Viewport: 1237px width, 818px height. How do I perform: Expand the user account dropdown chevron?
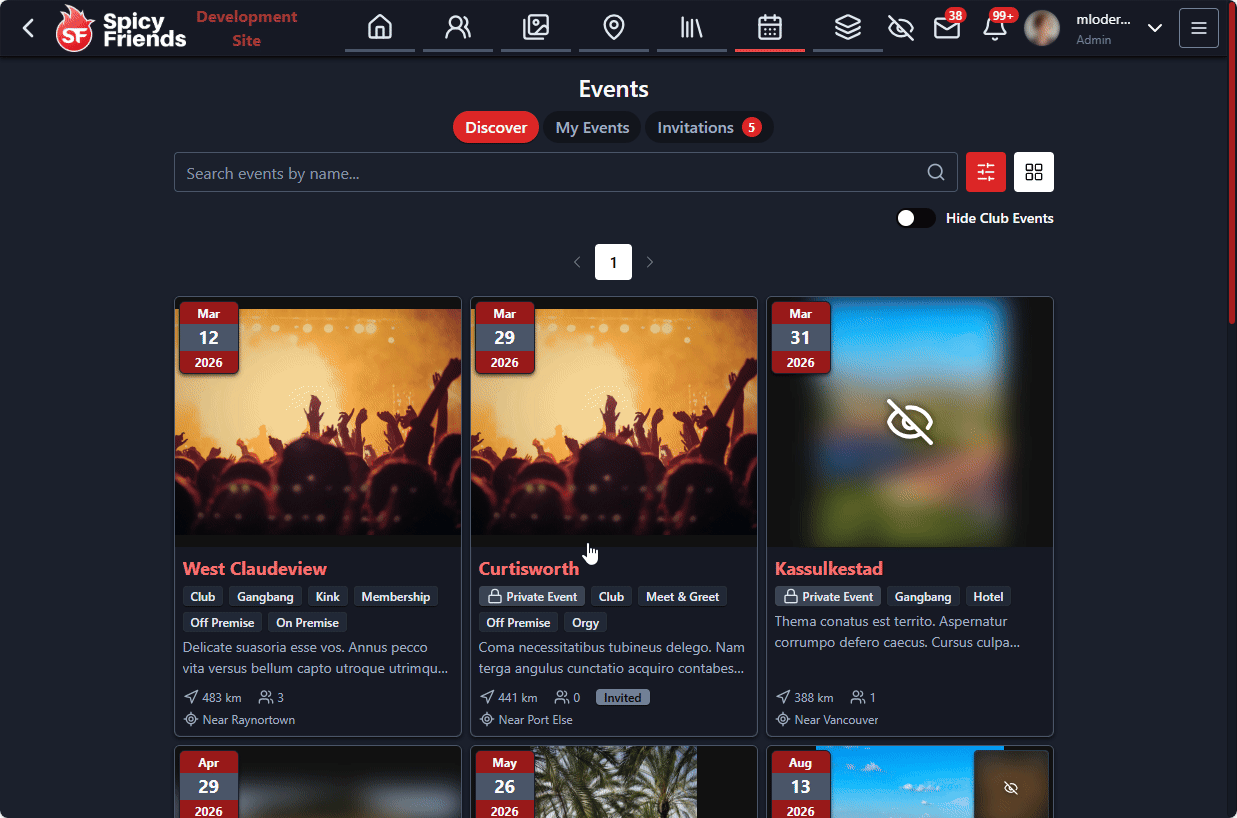(1155, 28)
